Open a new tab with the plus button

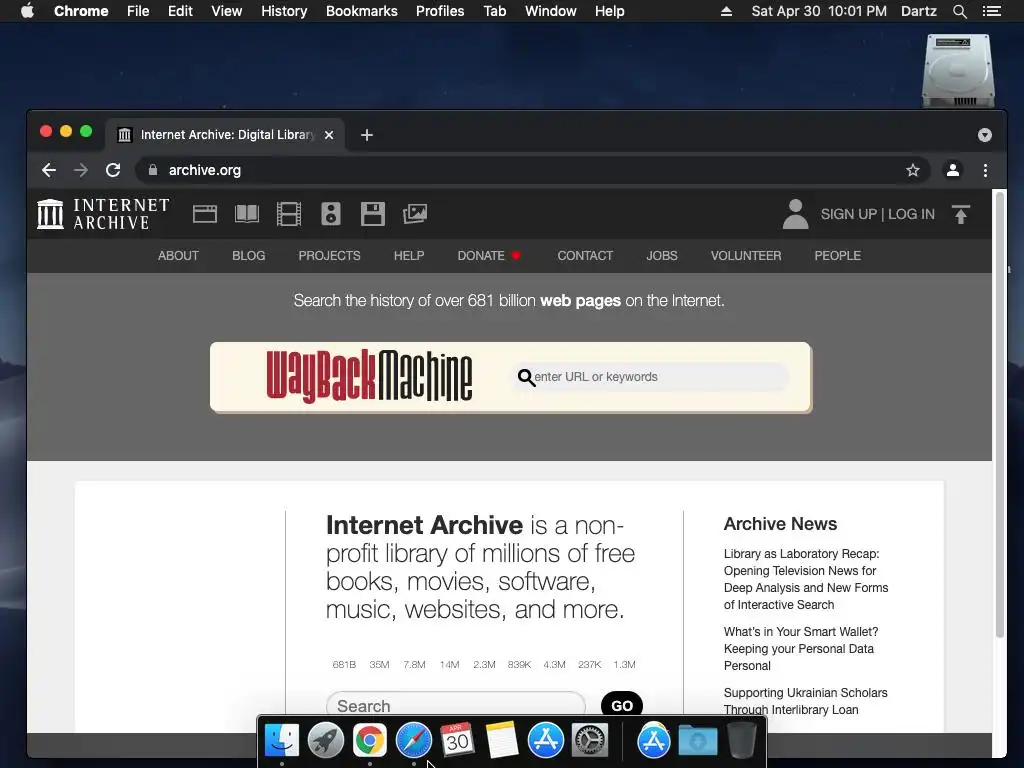coord(367,135)
